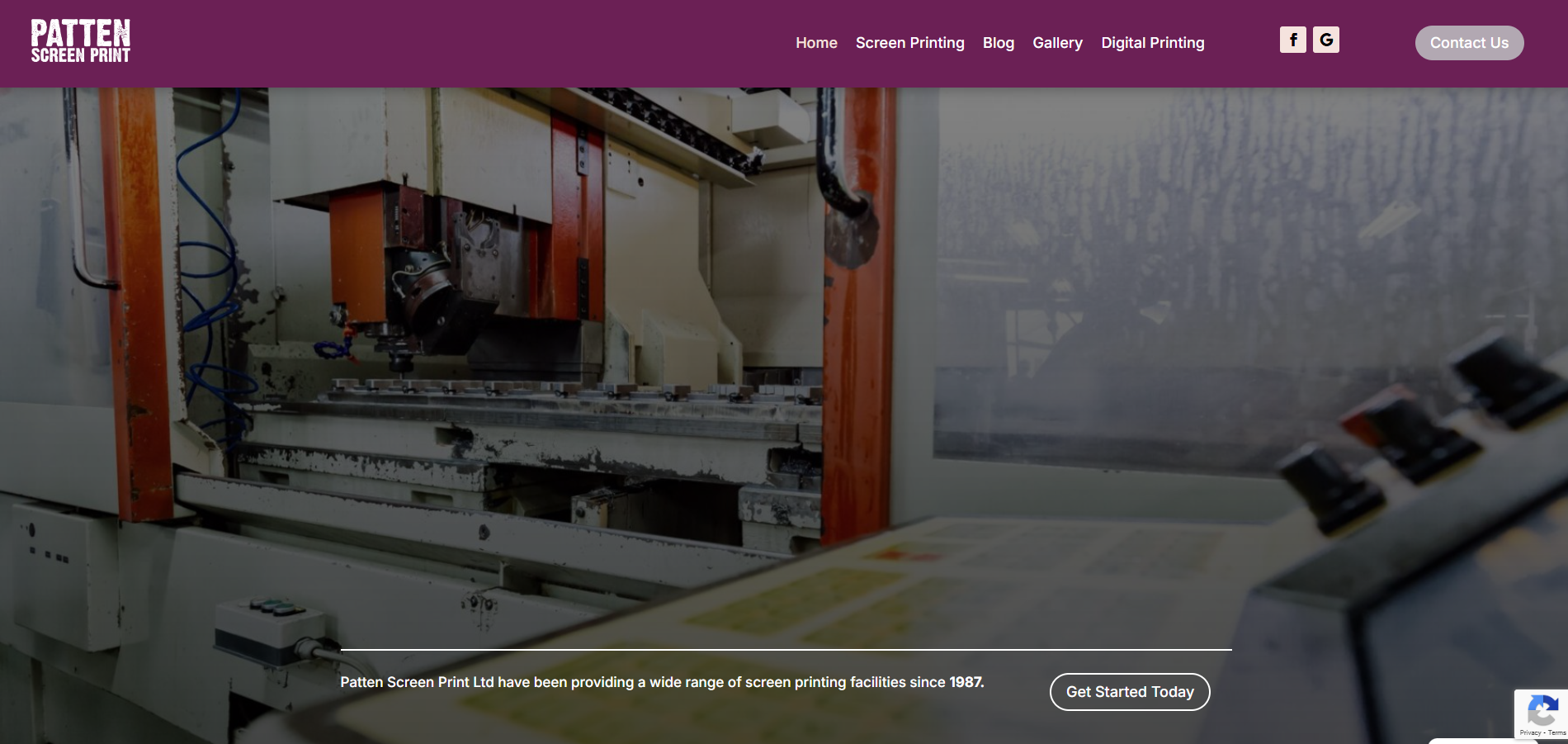1568x744 pixels.
Task: Click the Get Started Today button
Action: (1129, 692)
